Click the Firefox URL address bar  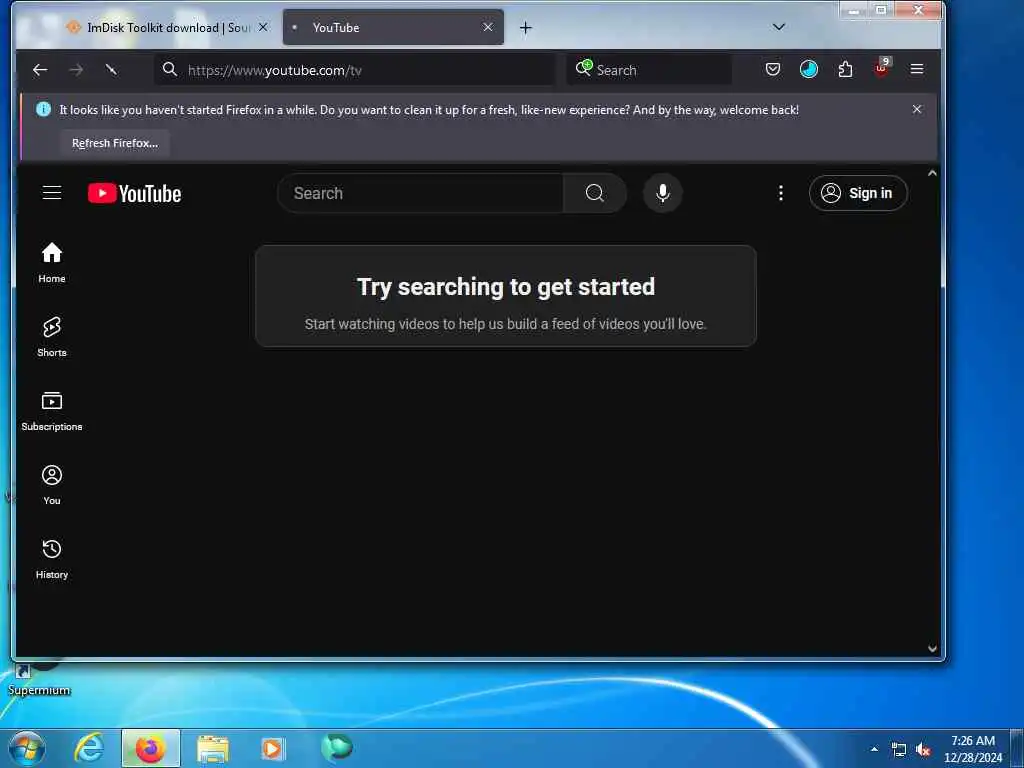tap(355, 69)
